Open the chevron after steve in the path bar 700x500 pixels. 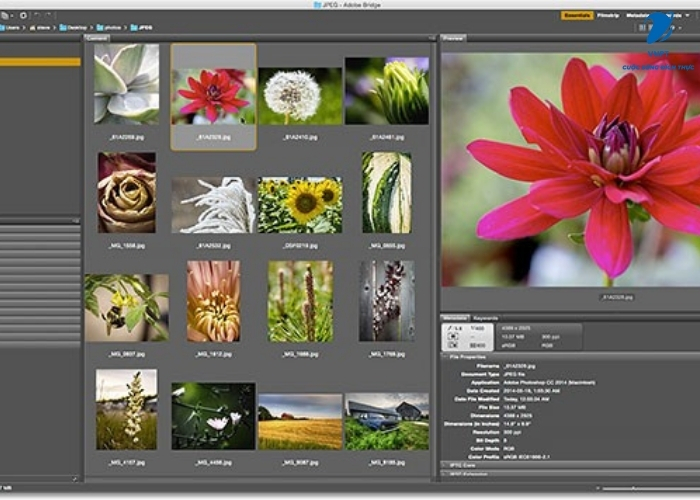pos(54,28)
